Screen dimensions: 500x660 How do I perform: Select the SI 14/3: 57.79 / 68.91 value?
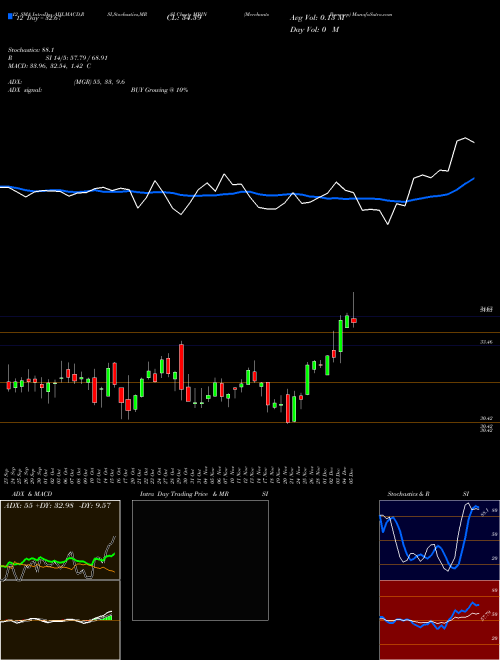[x=77, y=58]
